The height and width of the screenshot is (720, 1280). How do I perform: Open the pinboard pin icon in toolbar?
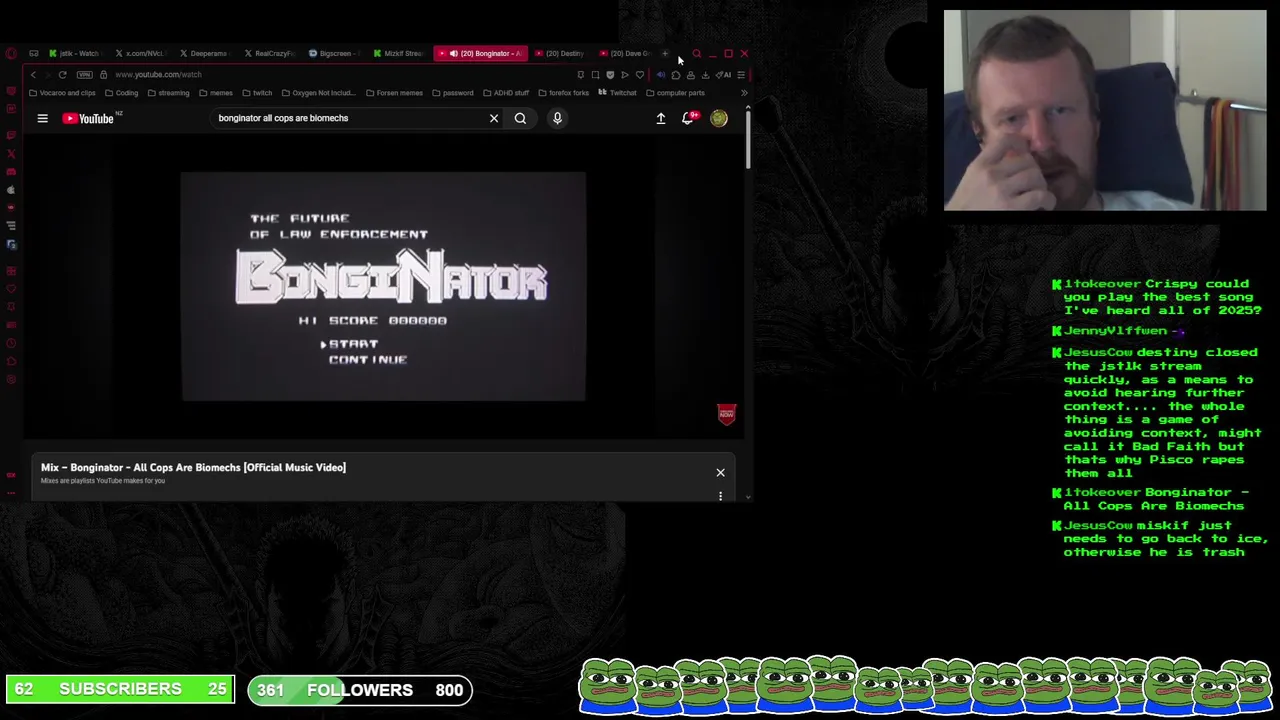[x=581, y=75]
